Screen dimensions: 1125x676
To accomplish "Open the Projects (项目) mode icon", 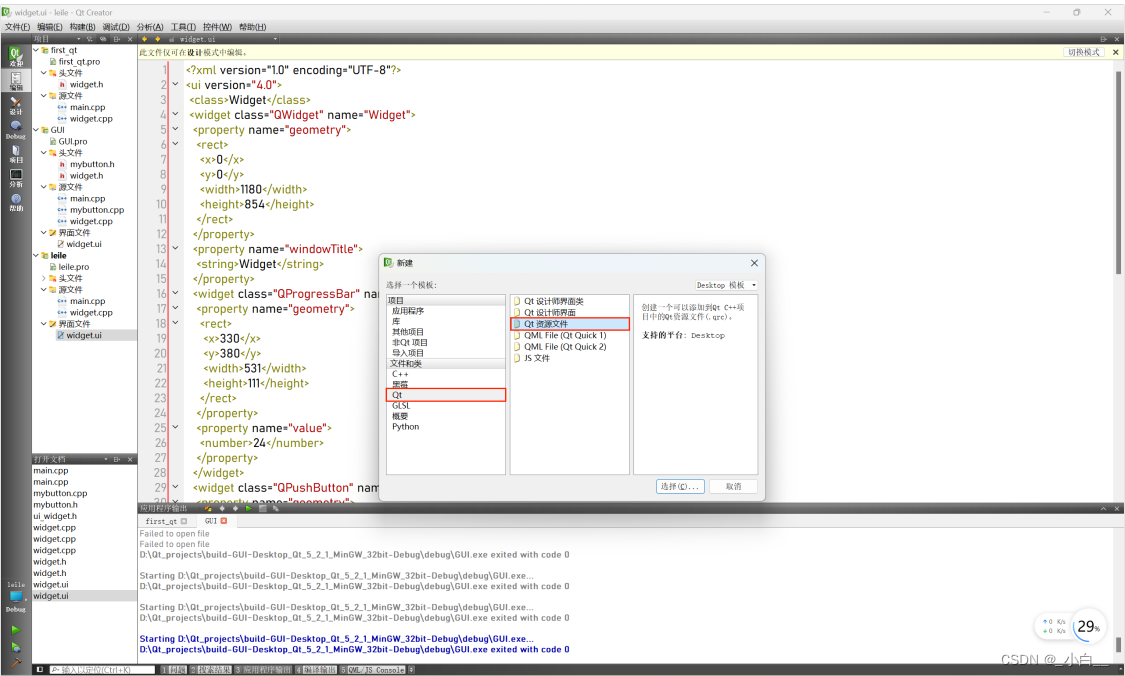I will click(x=15, y=154).
